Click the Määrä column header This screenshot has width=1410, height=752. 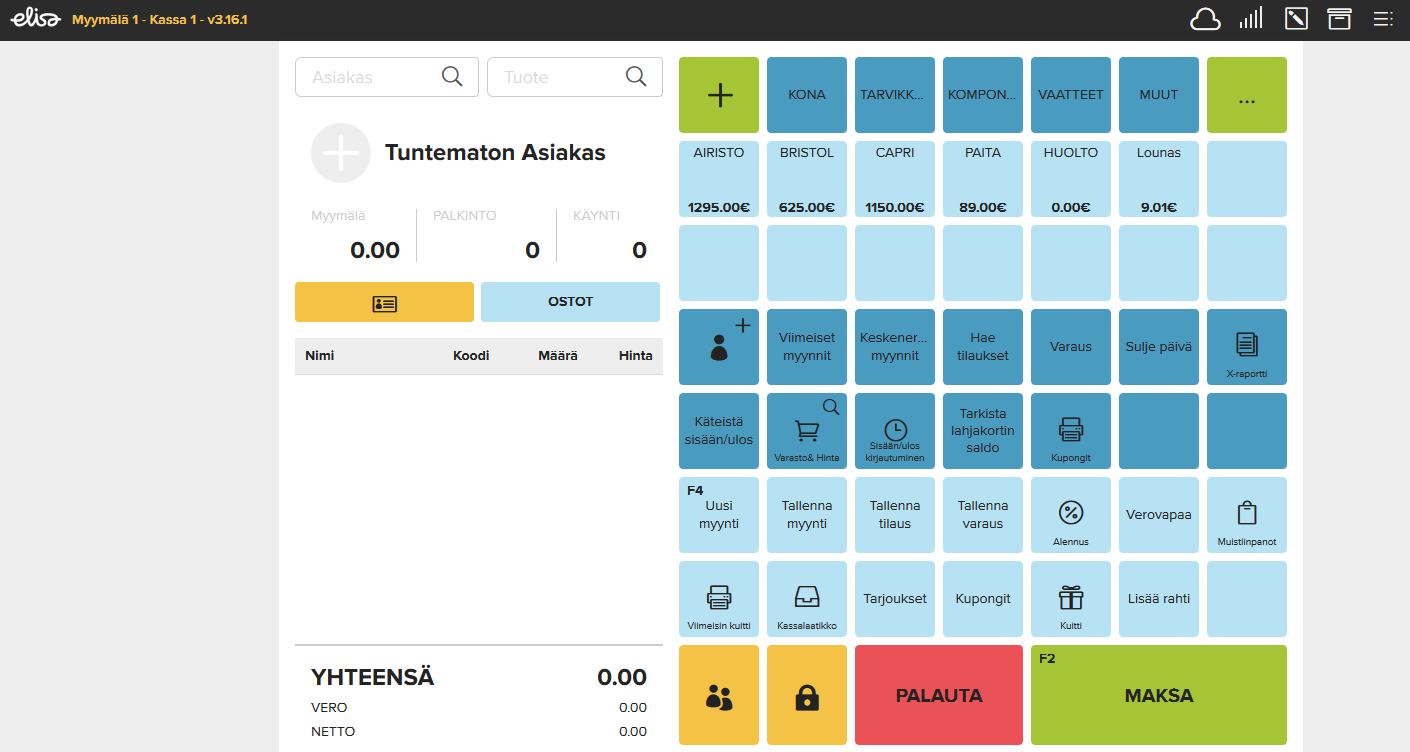click(x=557, y=356)
